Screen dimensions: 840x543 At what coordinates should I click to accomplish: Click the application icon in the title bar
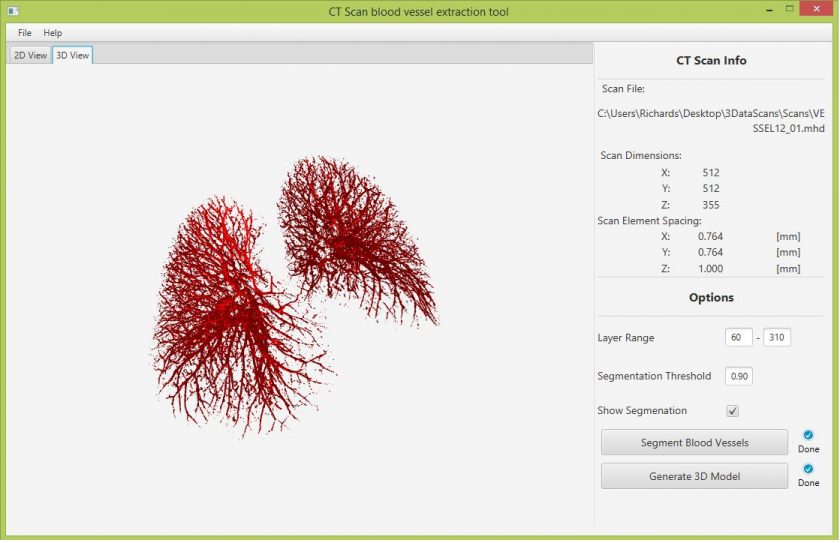pos(13,11)
